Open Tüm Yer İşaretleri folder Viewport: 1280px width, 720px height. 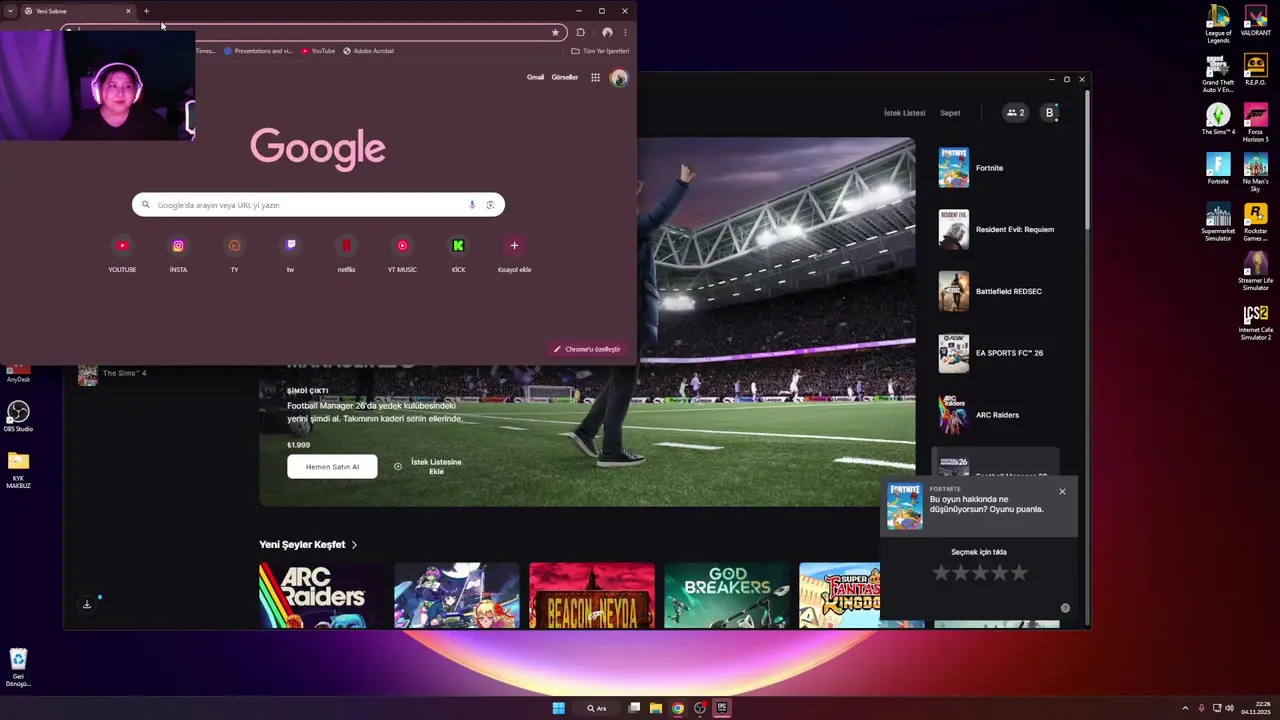600,51
